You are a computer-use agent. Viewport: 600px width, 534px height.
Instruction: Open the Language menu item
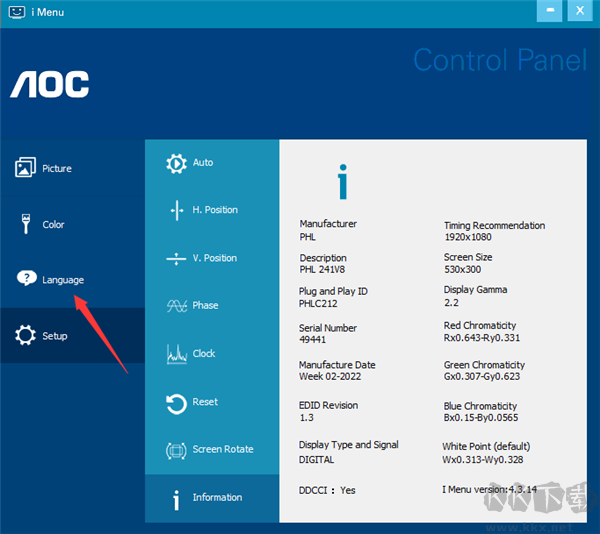pyautogui.click(x=62, y=280)
